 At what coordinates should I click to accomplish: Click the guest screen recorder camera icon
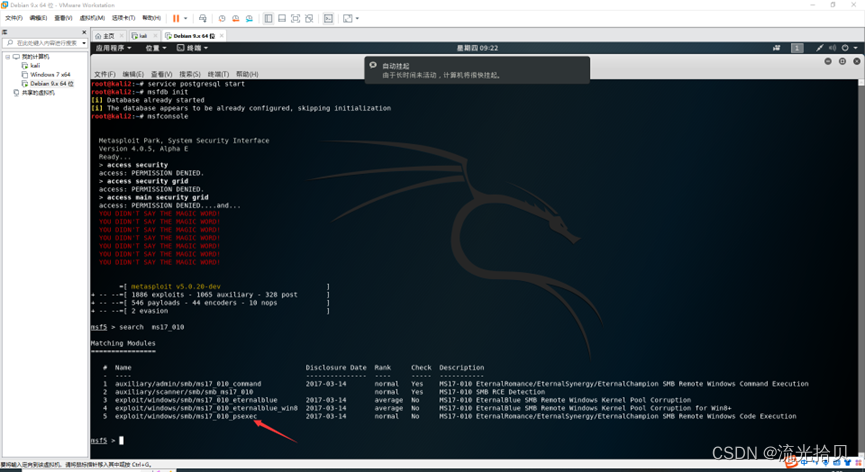click(777, 48)
